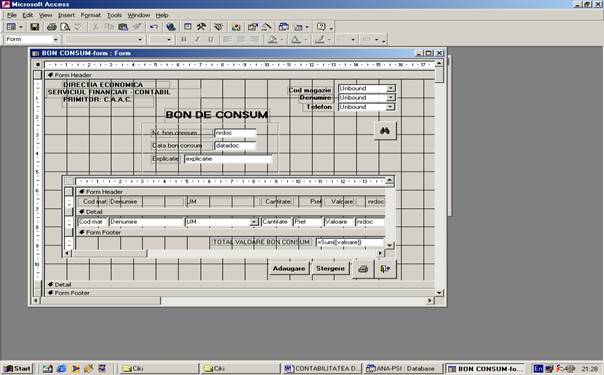Screen dimensions: 604x375
Task: Toggle Underline formatting
Action: pos(211,39)
